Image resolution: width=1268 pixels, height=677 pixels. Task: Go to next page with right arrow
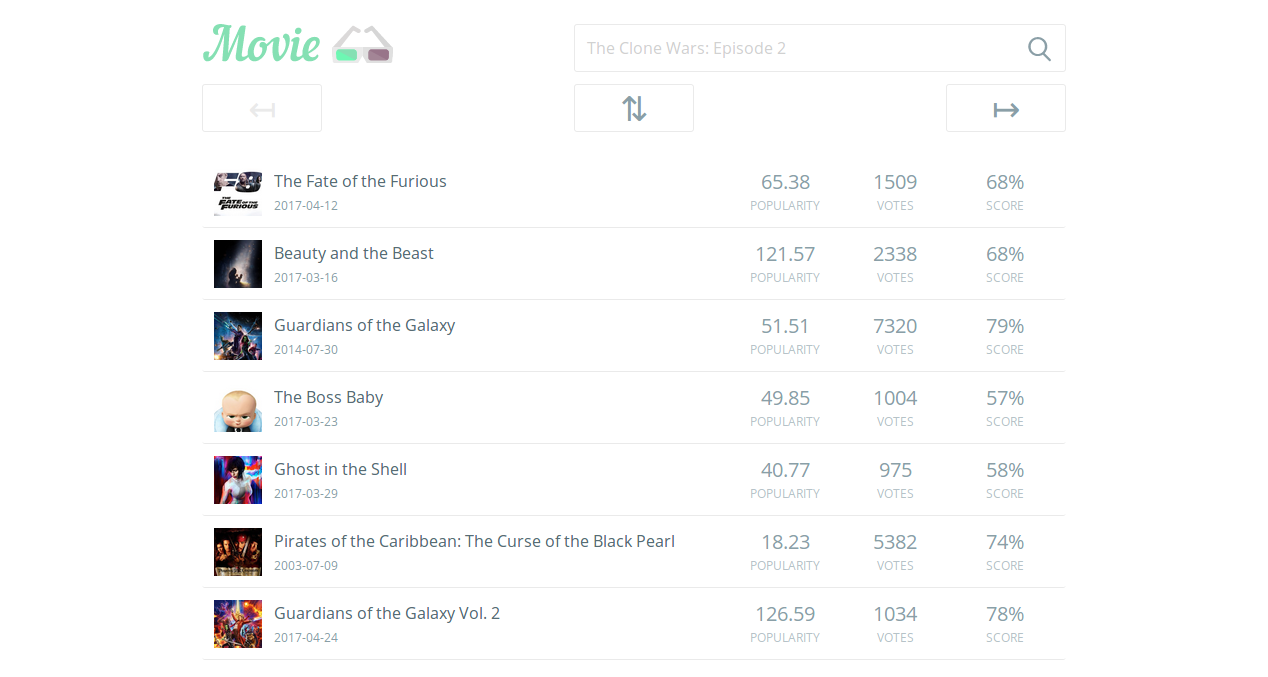click(x=1005, y=108)
